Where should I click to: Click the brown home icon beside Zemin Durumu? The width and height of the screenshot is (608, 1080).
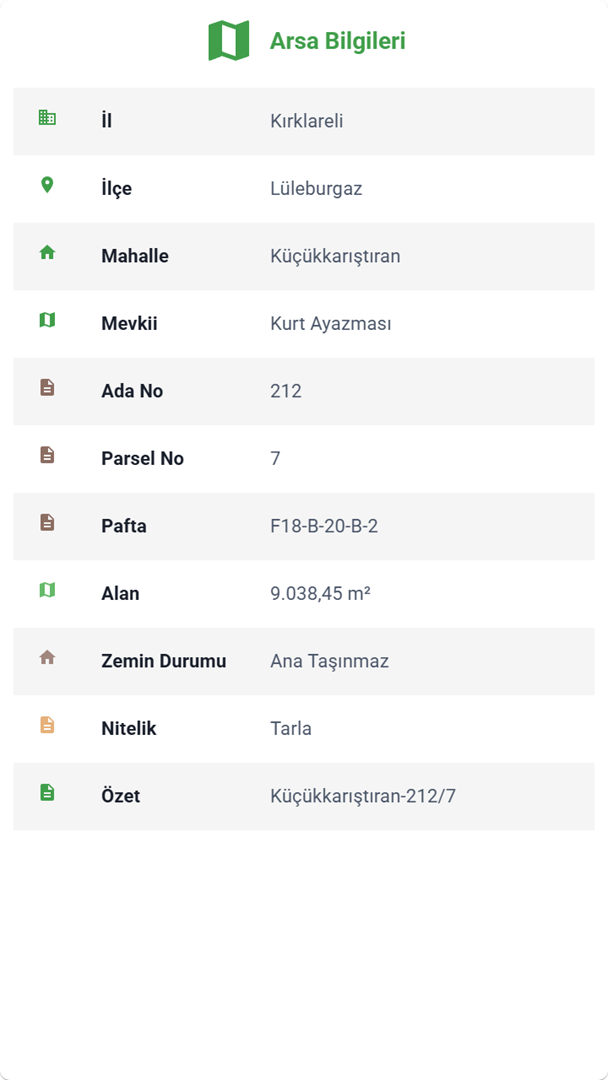pos(47,658)
